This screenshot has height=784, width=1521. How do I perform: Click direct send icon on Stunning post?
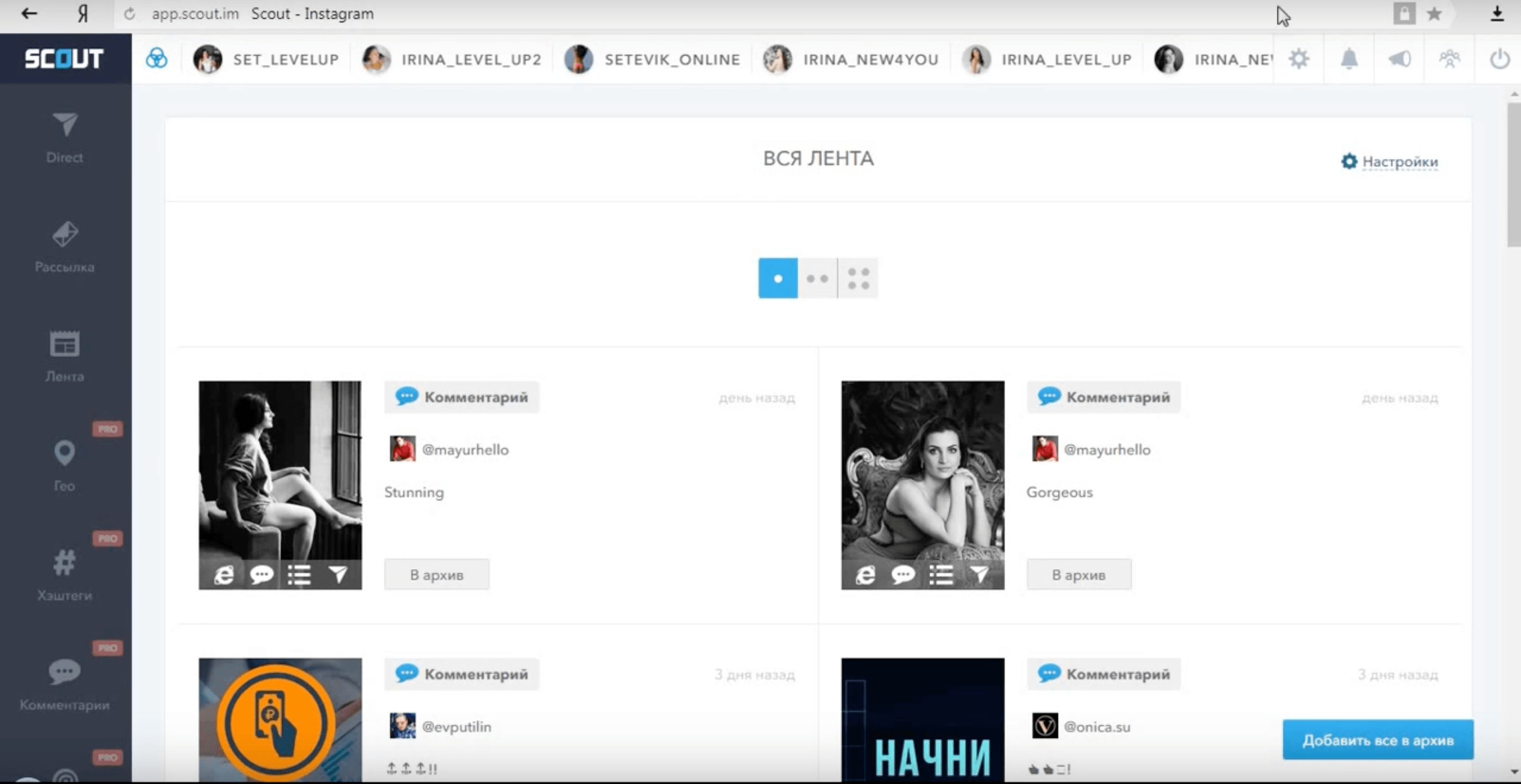338,574
